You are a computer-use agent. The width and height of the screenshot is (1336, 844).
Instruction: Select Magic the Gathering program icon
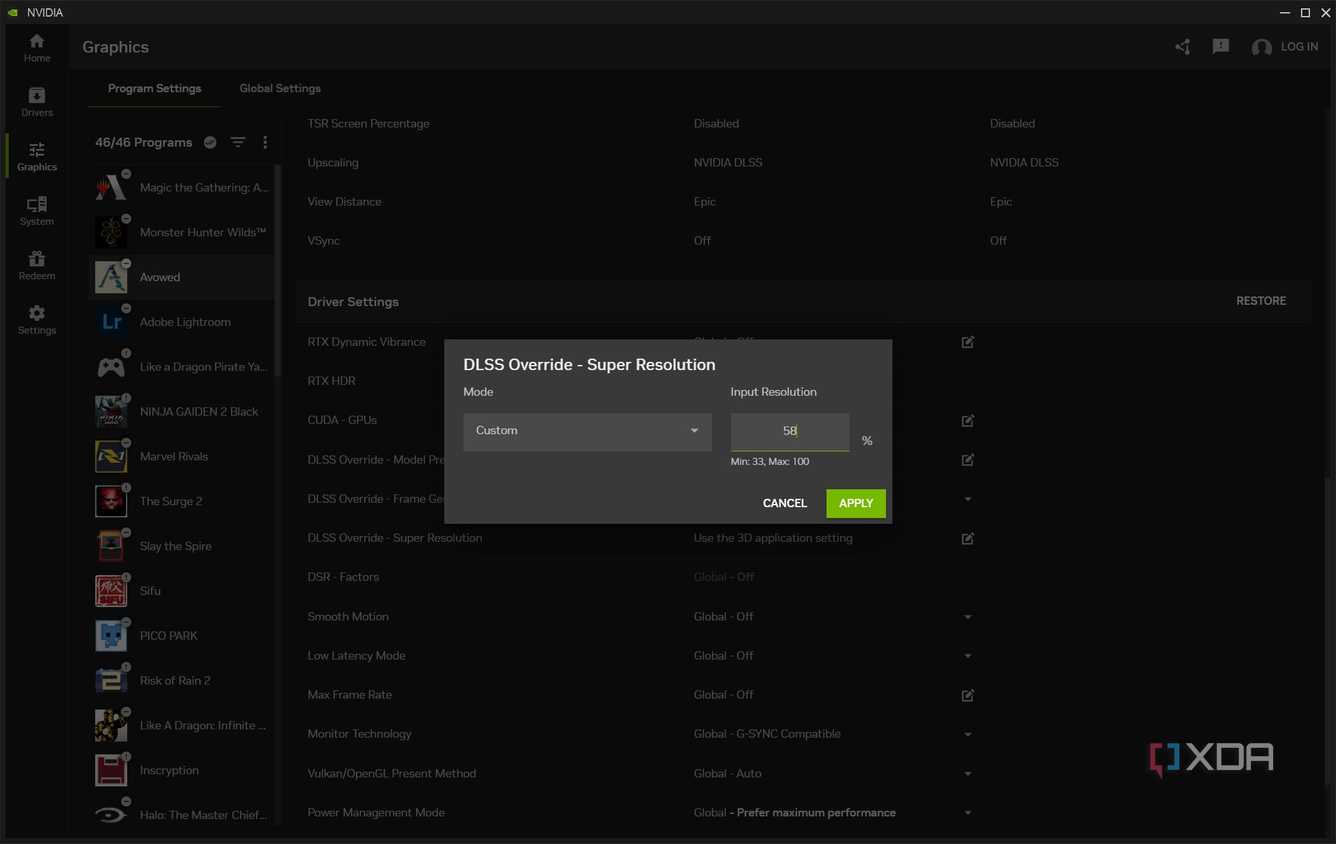tap(111, 187)
